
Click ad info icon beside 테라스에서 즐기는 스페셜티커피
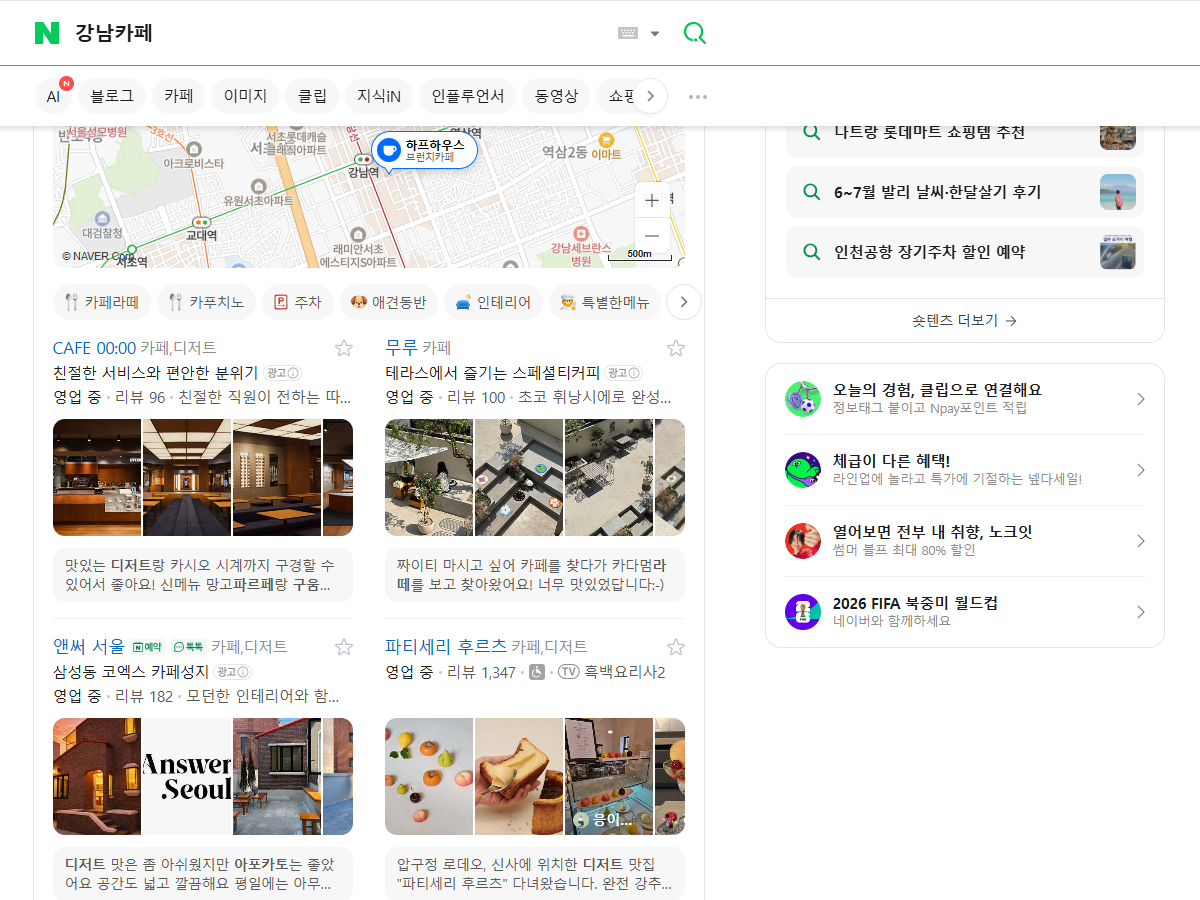[x=624, y=373]
